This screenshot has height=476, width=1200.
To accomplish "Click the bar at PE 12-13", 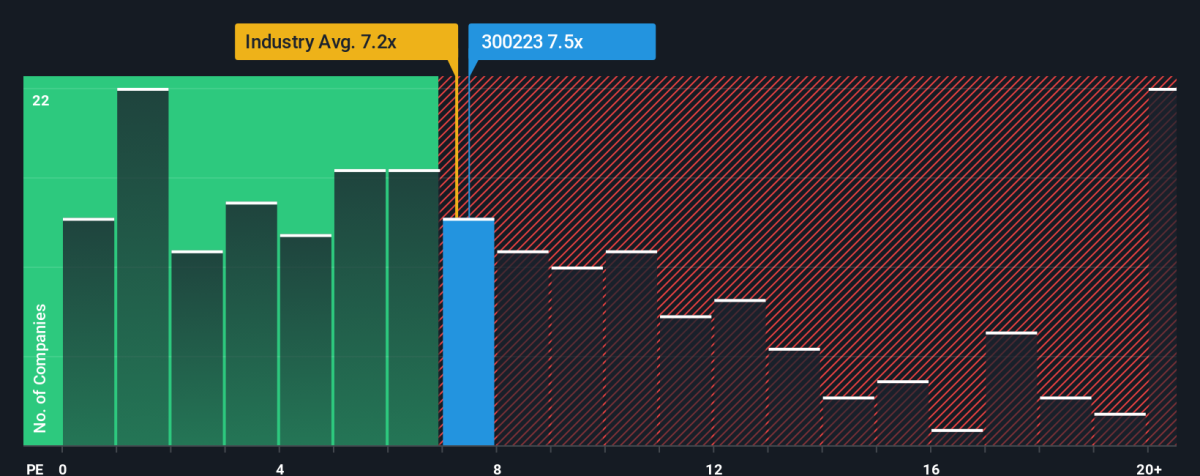I will tap(740, 372).
